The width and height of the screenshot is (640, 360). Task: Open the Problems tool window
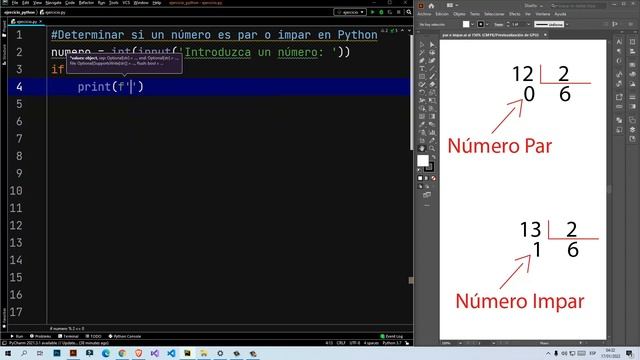pyautogui.click(x=40, y=336)
